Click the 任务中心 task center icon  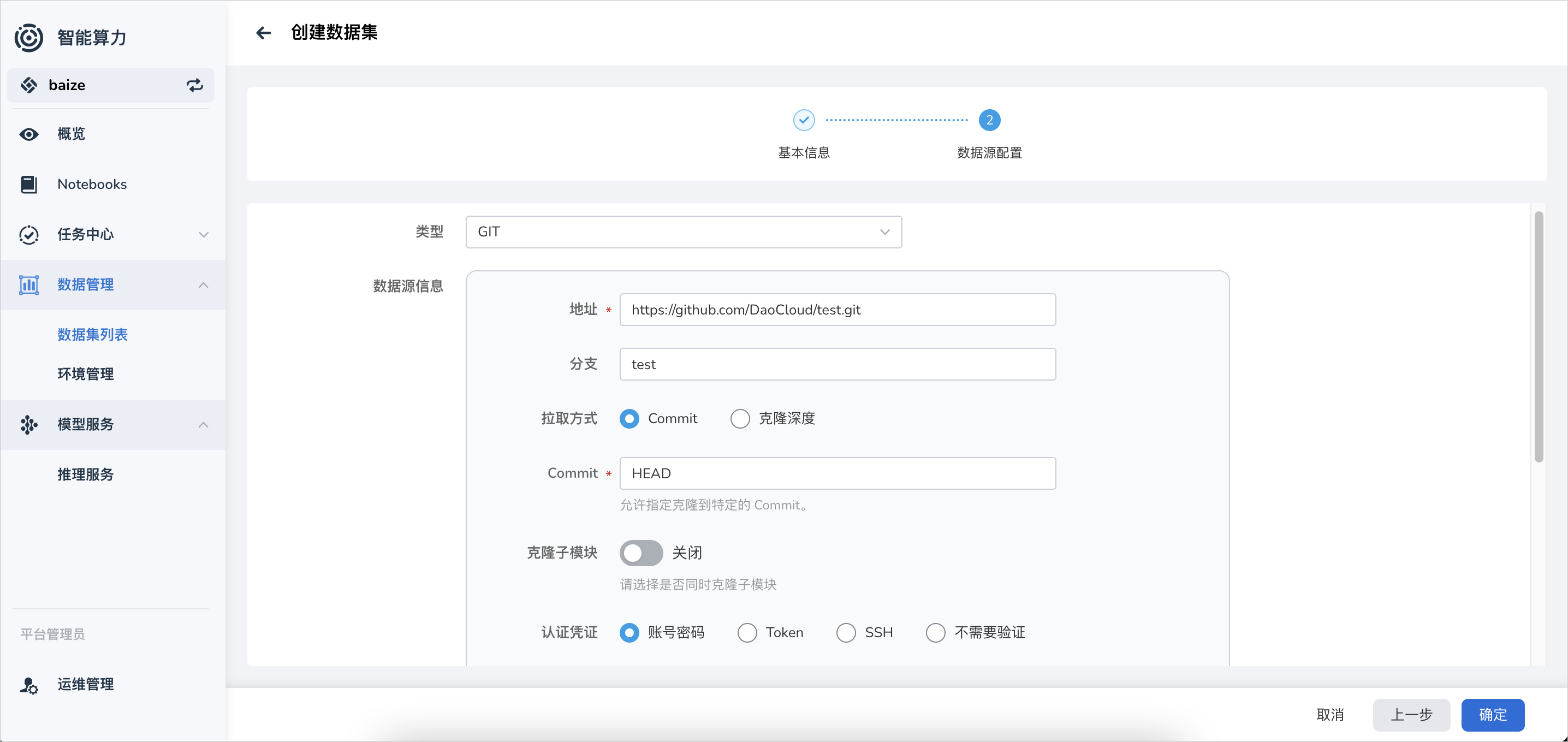pyautogui.click(x=29, y=234)
